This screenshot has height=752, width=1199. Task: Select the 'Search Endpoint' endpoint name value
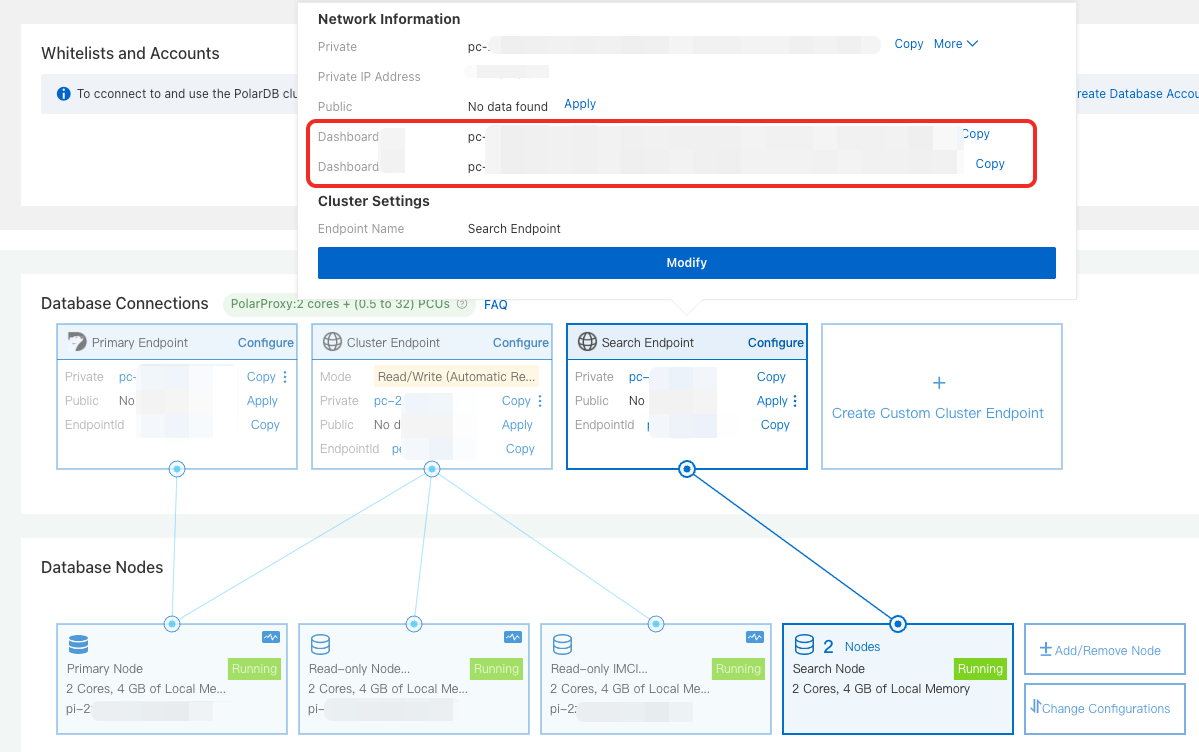[x=514, y=229]
